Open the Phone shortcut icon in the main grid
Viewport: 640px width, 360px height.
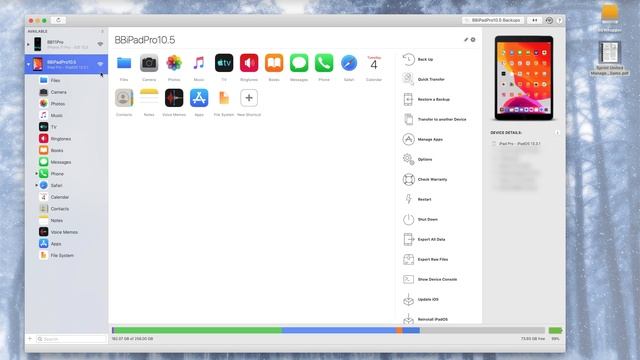pos(324,63)
